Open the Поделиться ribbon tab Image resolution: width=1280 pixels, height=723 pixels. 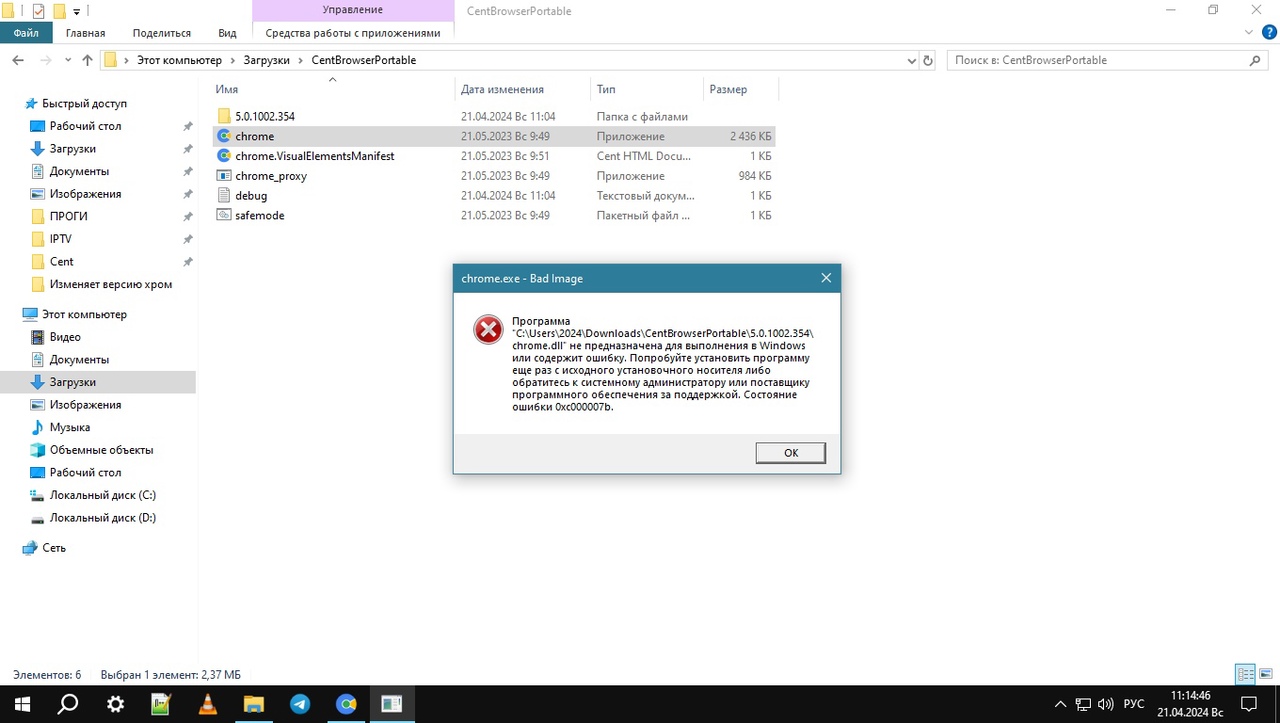[x=161, y=33]
